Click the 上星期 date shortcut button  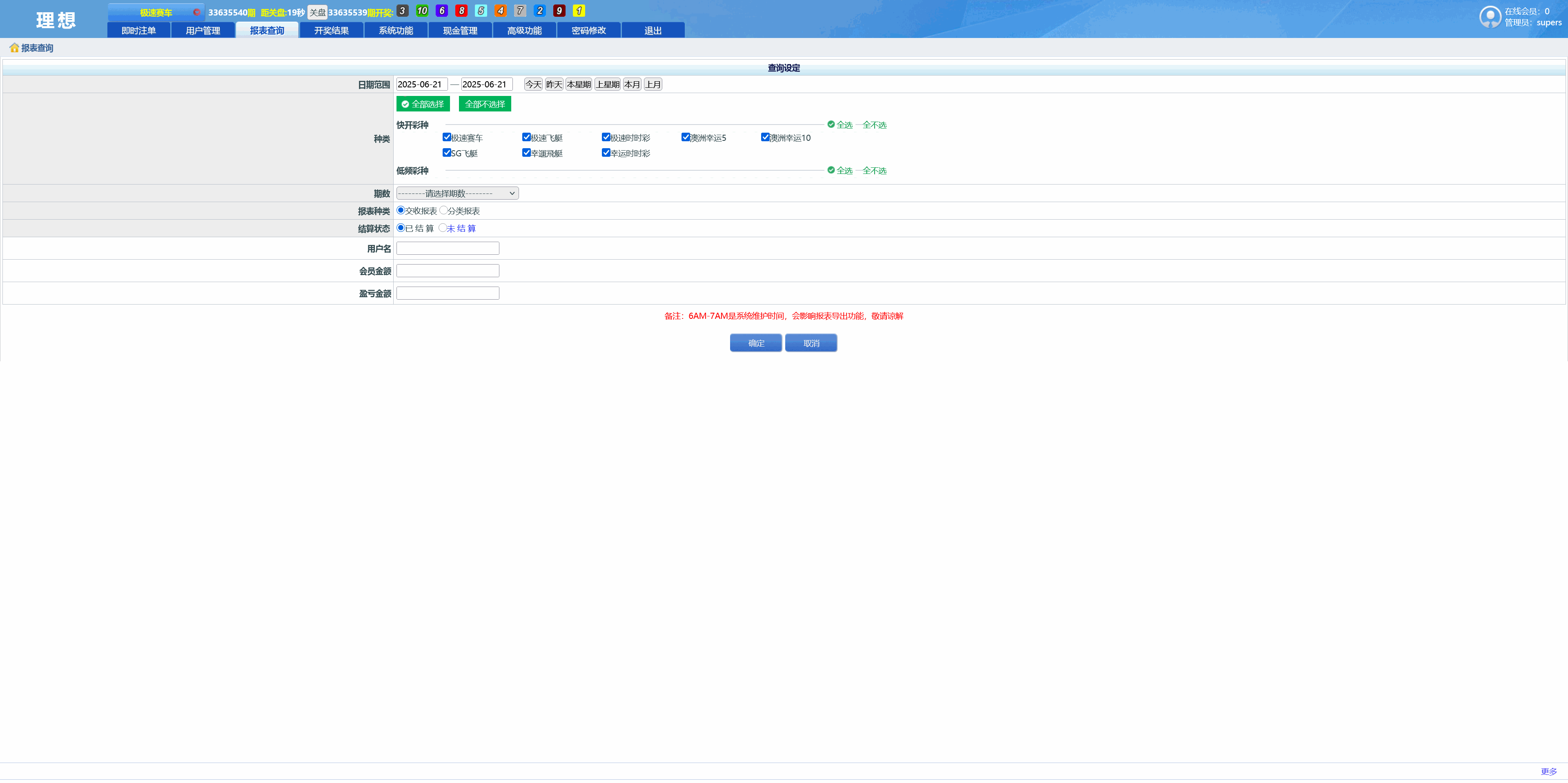[x=608, y=85]
